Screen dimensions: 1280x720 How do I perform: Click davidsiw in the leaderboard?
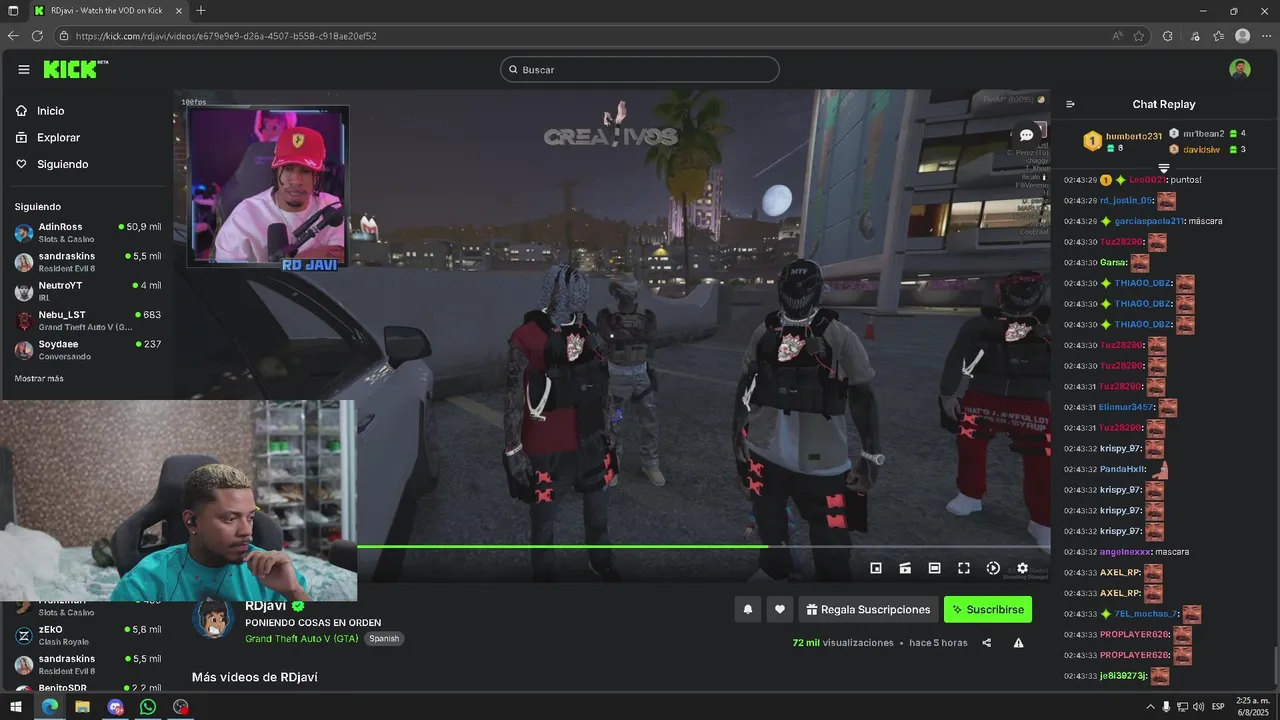coord(1201,149)
